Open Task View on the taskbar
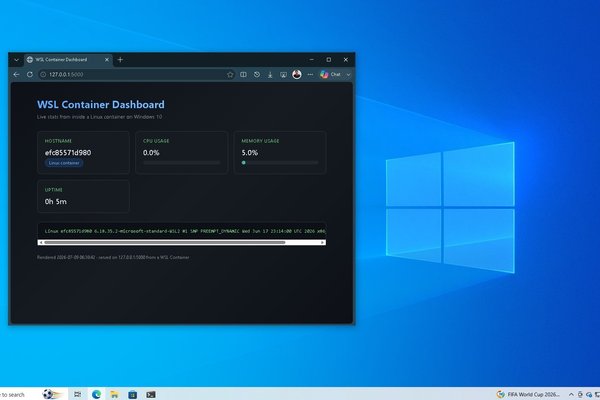Screen dimensions: 600x400 point(77,394)
